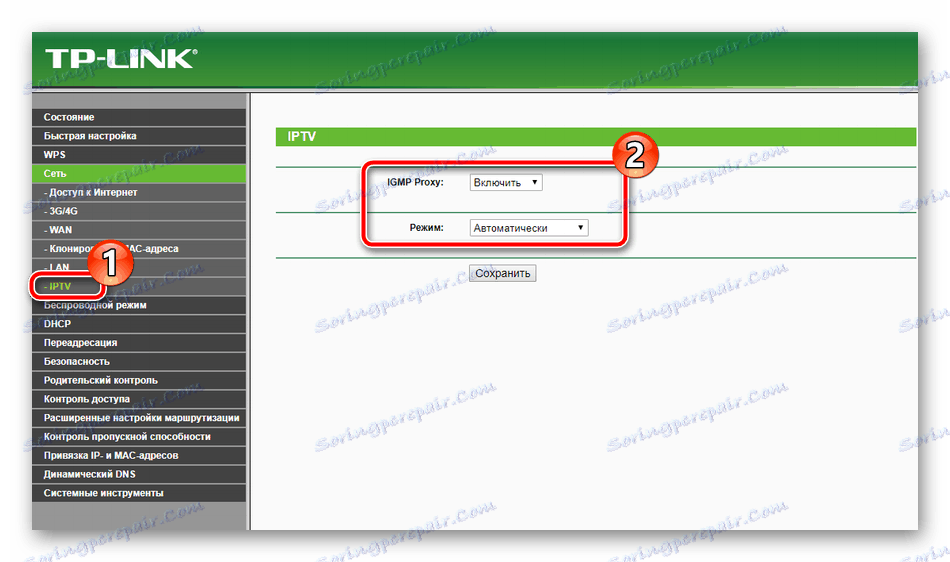
Task: Open the Состояние menu item
Action: (x=139, y=117)
